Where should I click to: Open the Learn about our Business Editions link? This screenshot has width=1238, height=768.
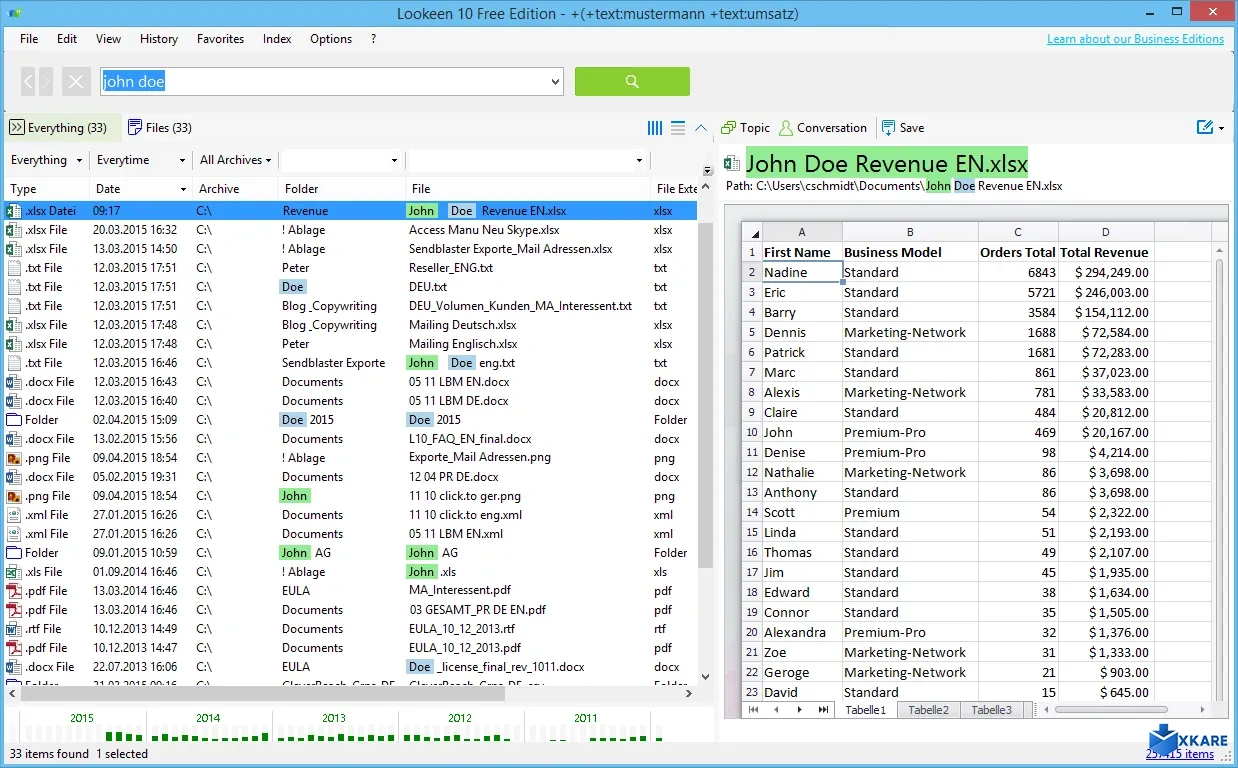pos(1135,39)
